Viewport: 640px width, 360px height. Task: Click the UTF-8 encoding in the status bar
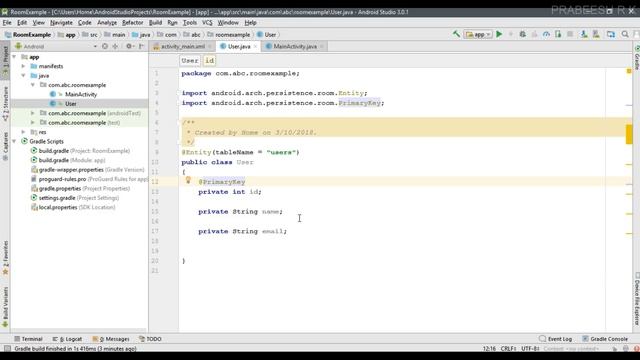(x=530, y=349)
